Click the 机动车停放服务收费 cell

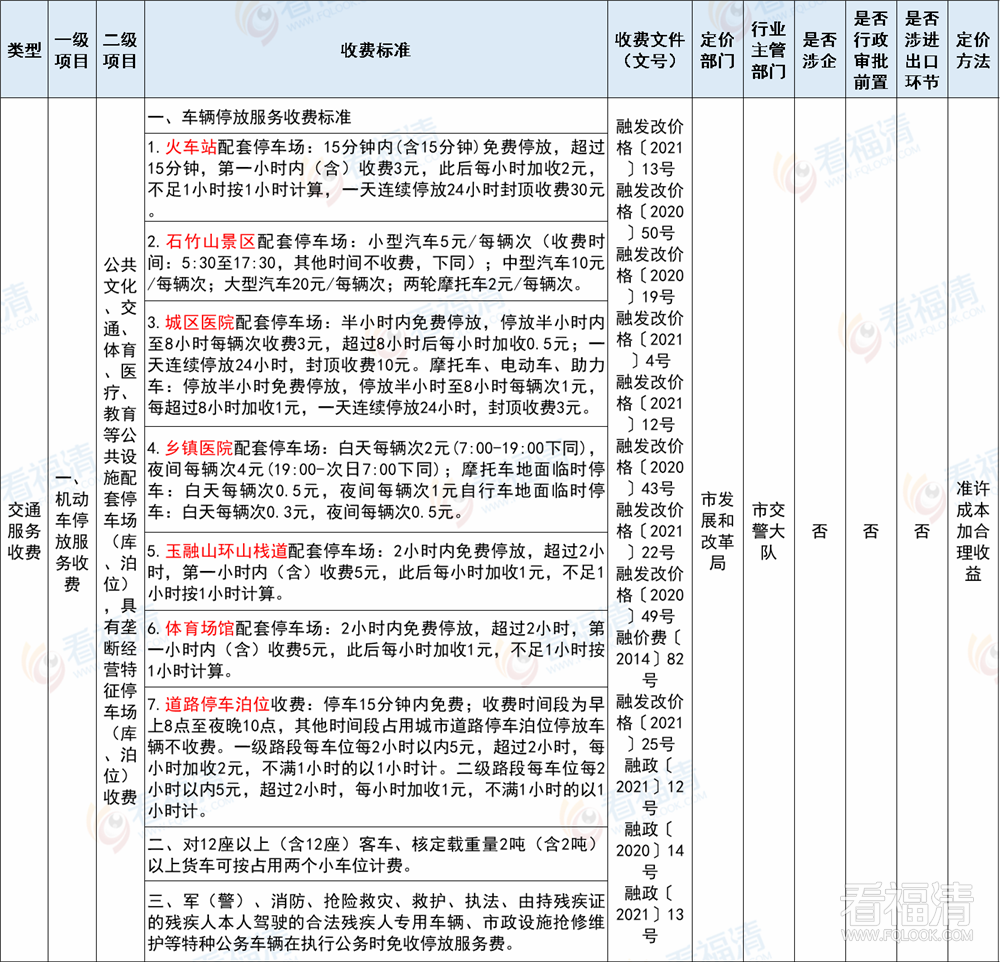tap(72, 530)
